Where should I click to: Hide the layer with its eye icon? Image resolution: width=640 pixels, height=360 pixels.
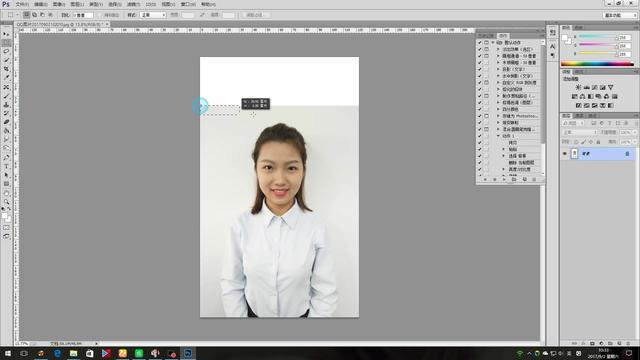pyautogui.click(x=565, y=154)
